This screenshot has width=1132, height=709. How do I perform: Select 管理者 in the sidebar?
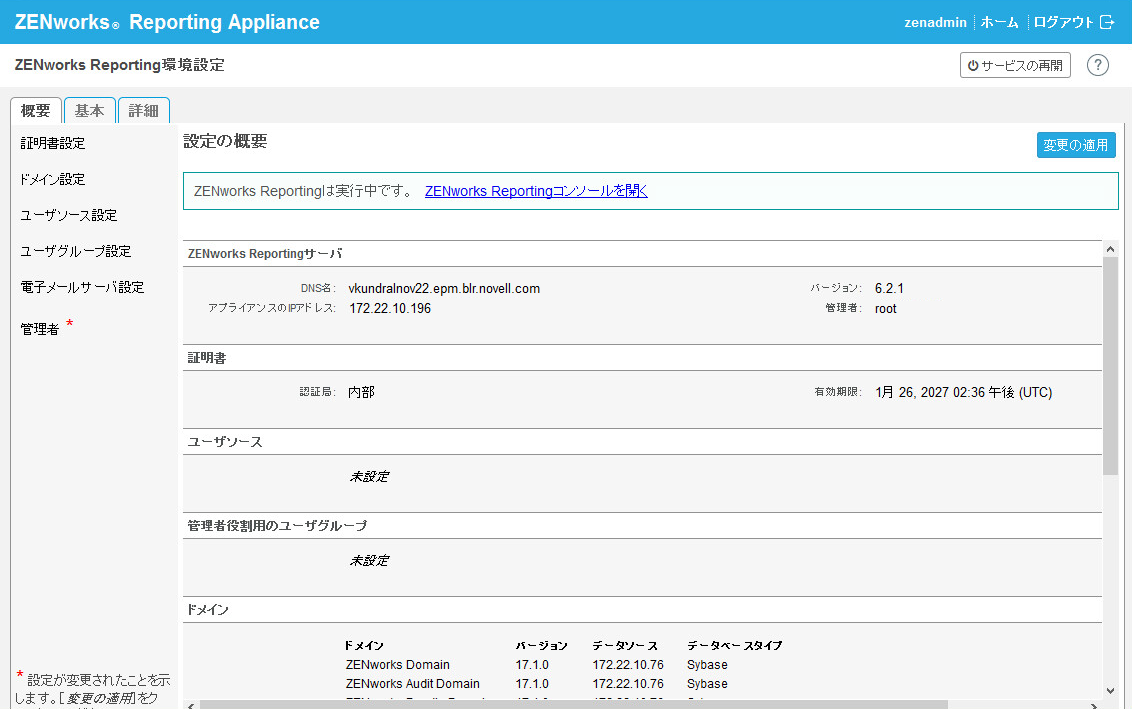(40, 329)
